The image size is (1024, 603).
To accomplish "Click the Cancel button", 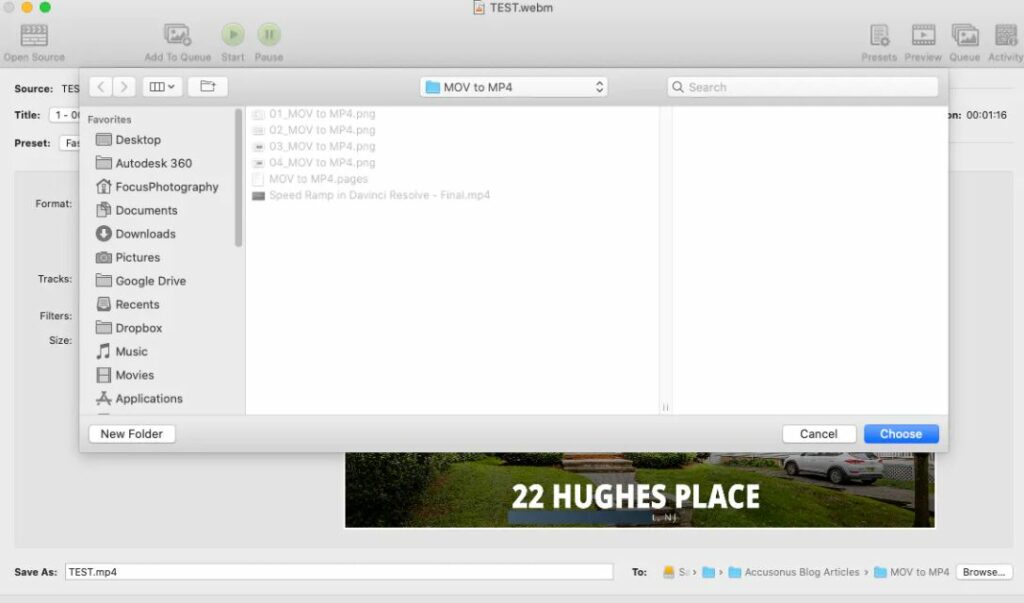I will [818, 434].
